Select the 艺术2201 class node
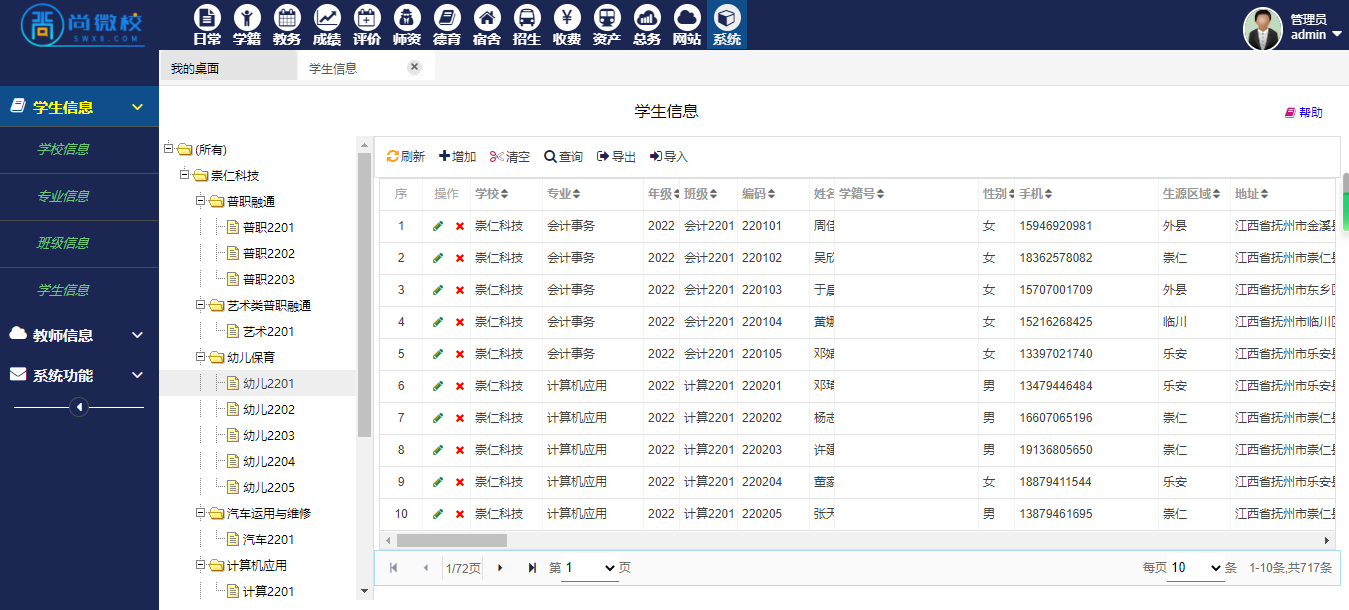Viewport: 1349px width, 610px height. click(268, 331)
